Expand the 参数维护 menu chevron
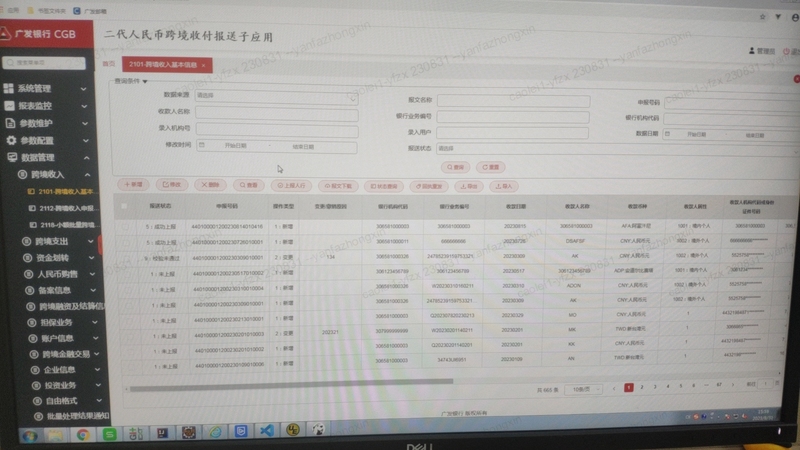Image resolution: width=800 pixels, height=450 pixels. coord(85,123)
